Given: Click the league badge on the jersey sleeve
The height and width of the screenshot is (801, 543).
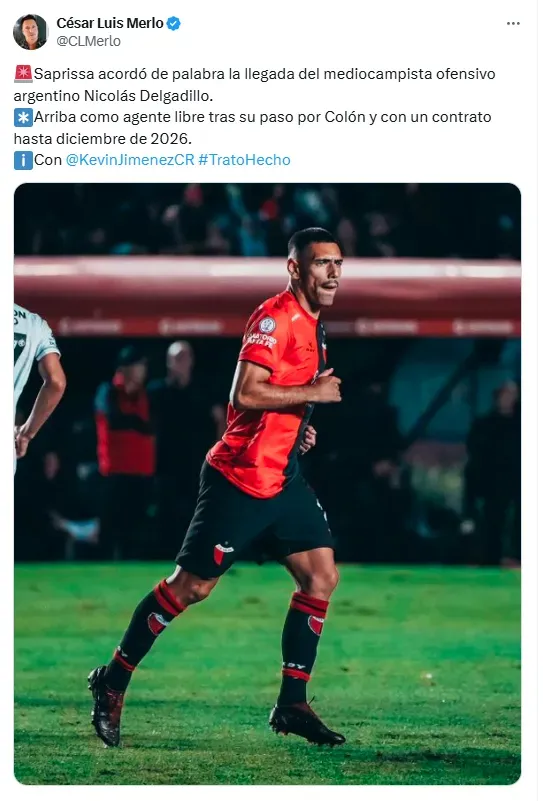Looking at the screenshot, I should coord(267,325).
